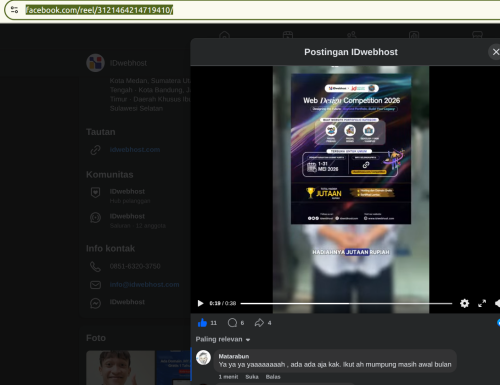Open IDwebhost Saluran 12 anggota channel
500x385 pixels.
(x=138, y=221)
